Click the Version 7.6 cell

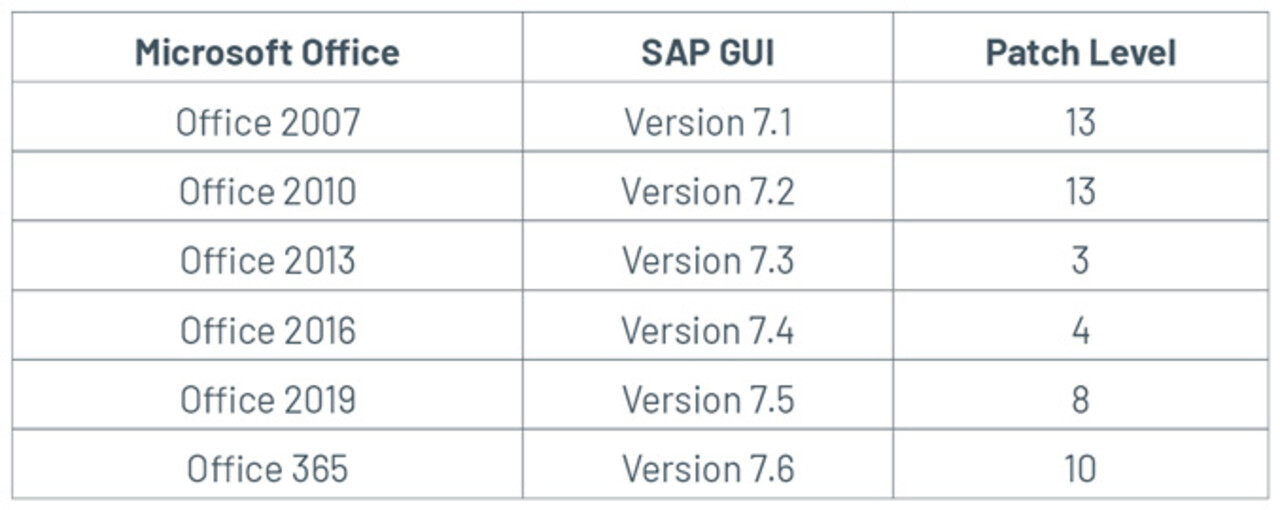click(707, 468)
